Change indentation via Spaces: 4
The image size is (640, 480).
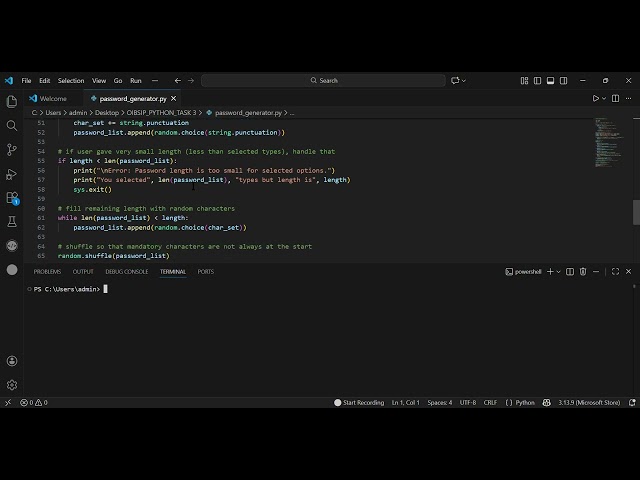click(440, 402)
